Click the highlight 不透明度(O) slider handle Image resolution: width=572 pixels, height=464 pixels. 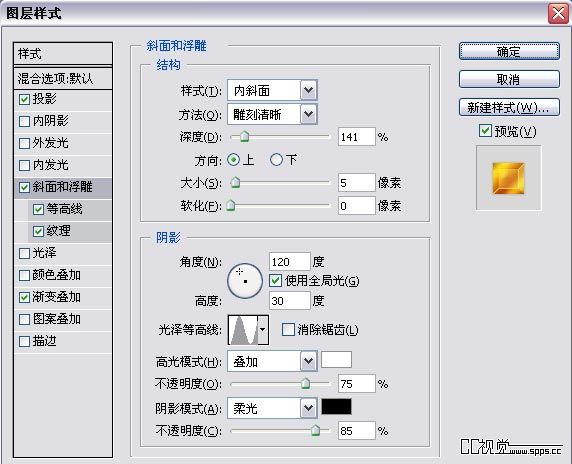305,383
